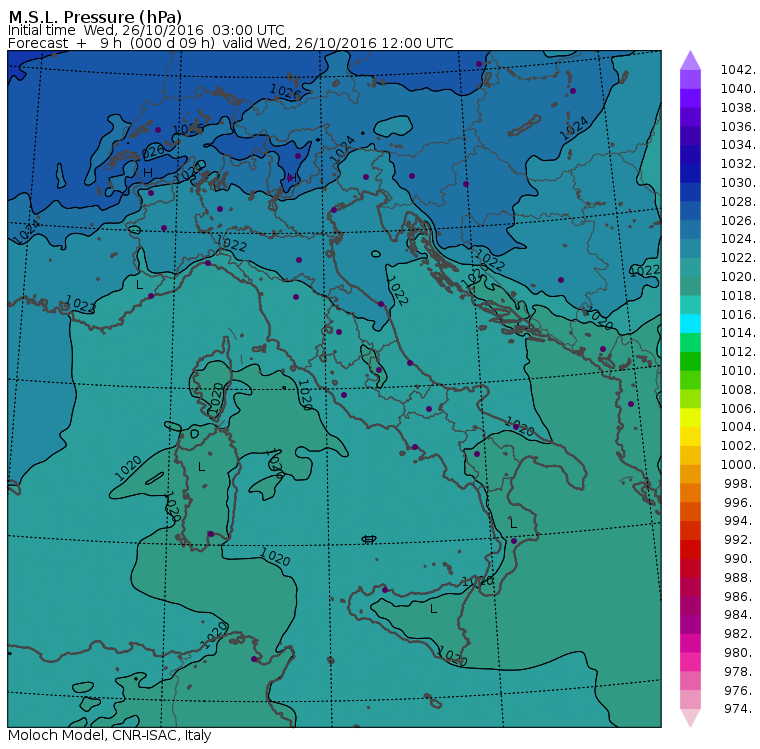
Task: Click the '998.' legend label
Action: click(x=740, y=484)
